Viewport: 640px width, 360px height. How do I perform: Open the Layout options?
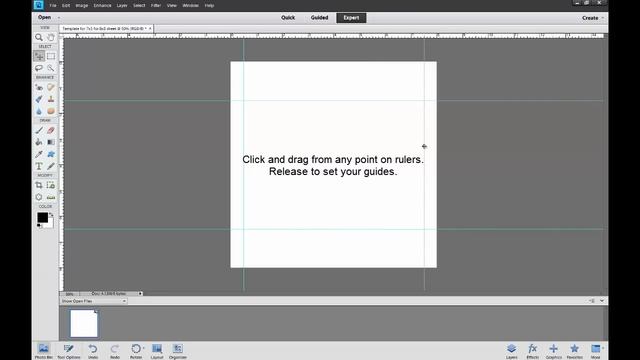click(x=157, y=351)
